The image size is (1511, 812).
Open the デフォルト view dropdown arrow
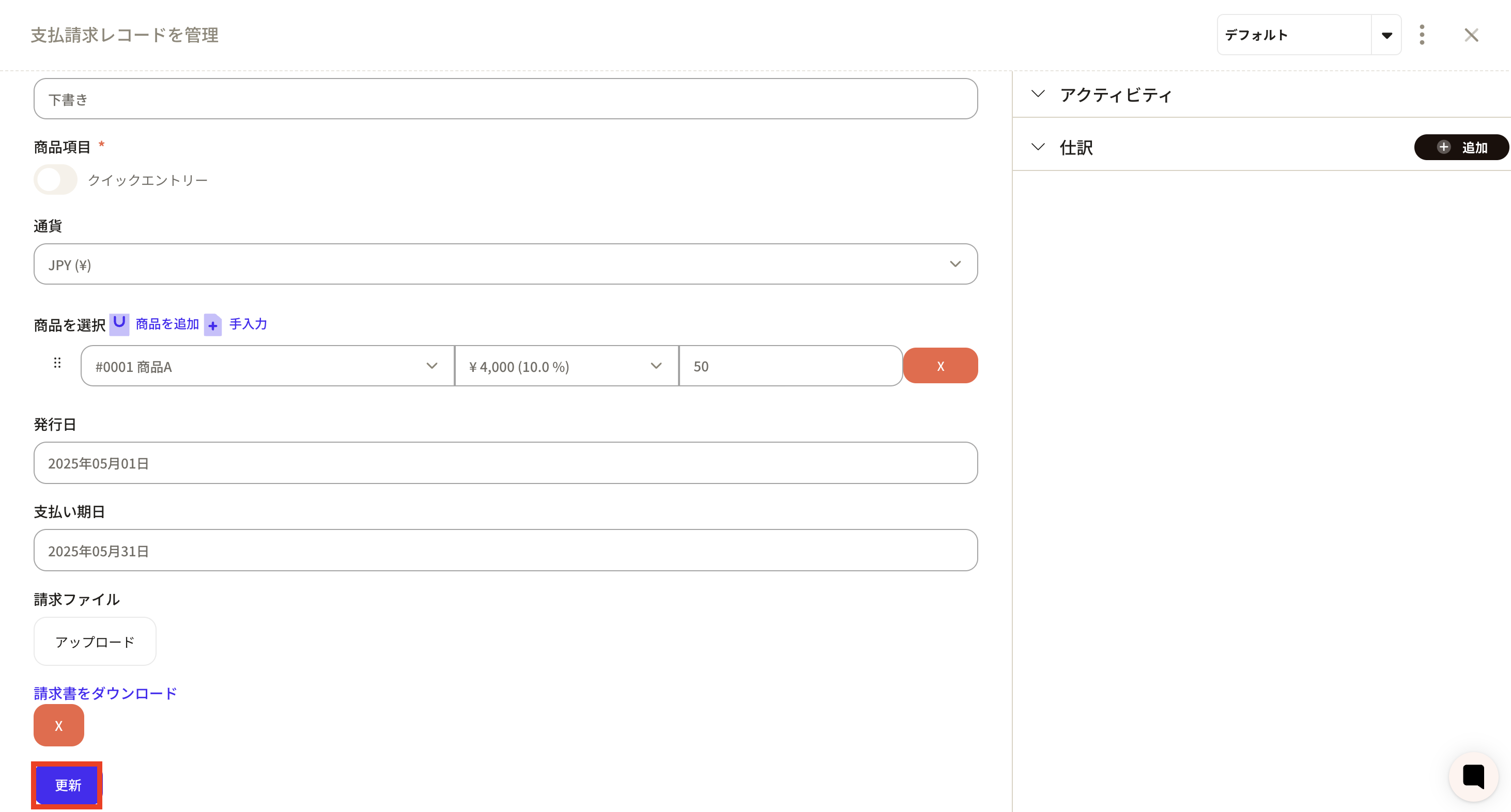tap(1386, 35)
